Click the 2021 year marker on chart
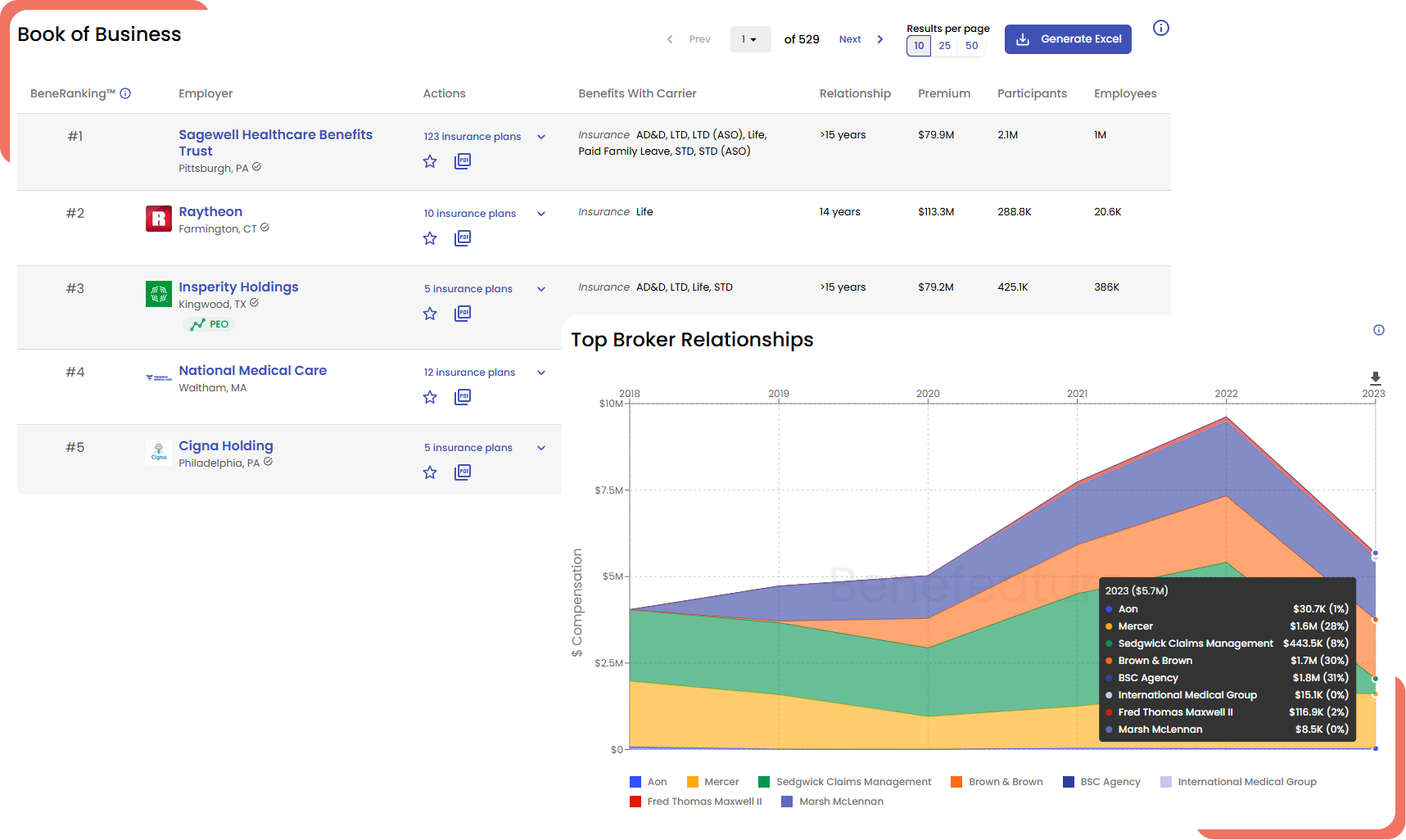The image size is (1406, 840). pos(1077,394)
